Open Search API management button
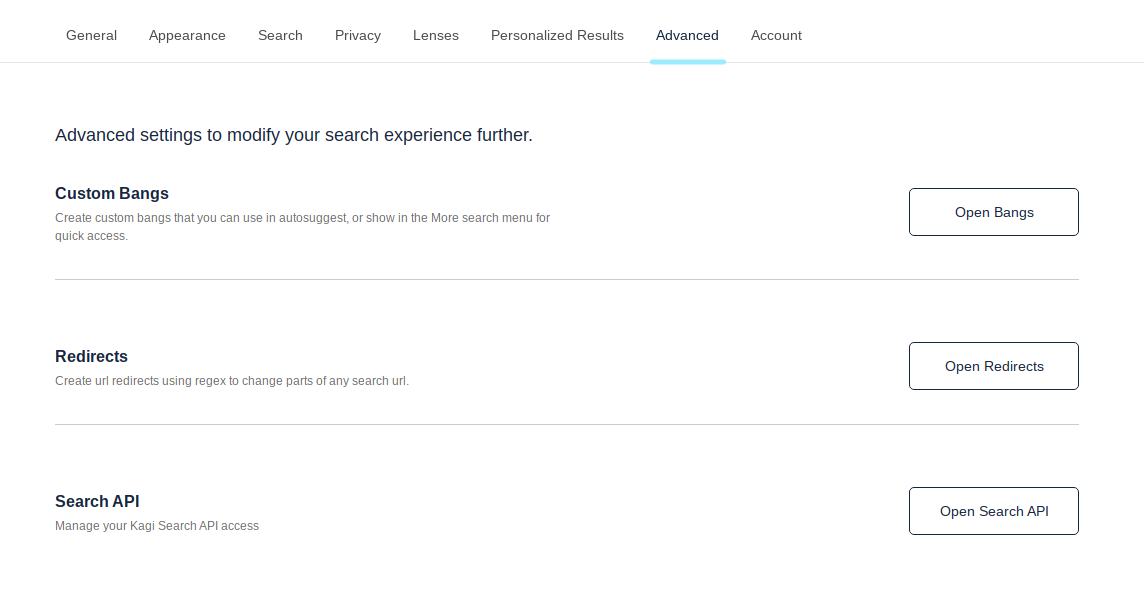Viewport: 1144px width, 590px height. pos(993,511)
